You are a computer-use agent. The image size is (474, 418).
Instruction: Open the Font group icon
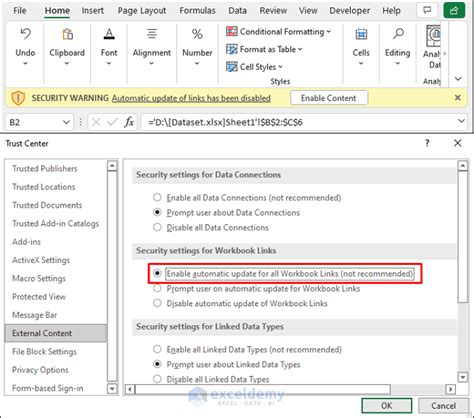tap(109, 34)
